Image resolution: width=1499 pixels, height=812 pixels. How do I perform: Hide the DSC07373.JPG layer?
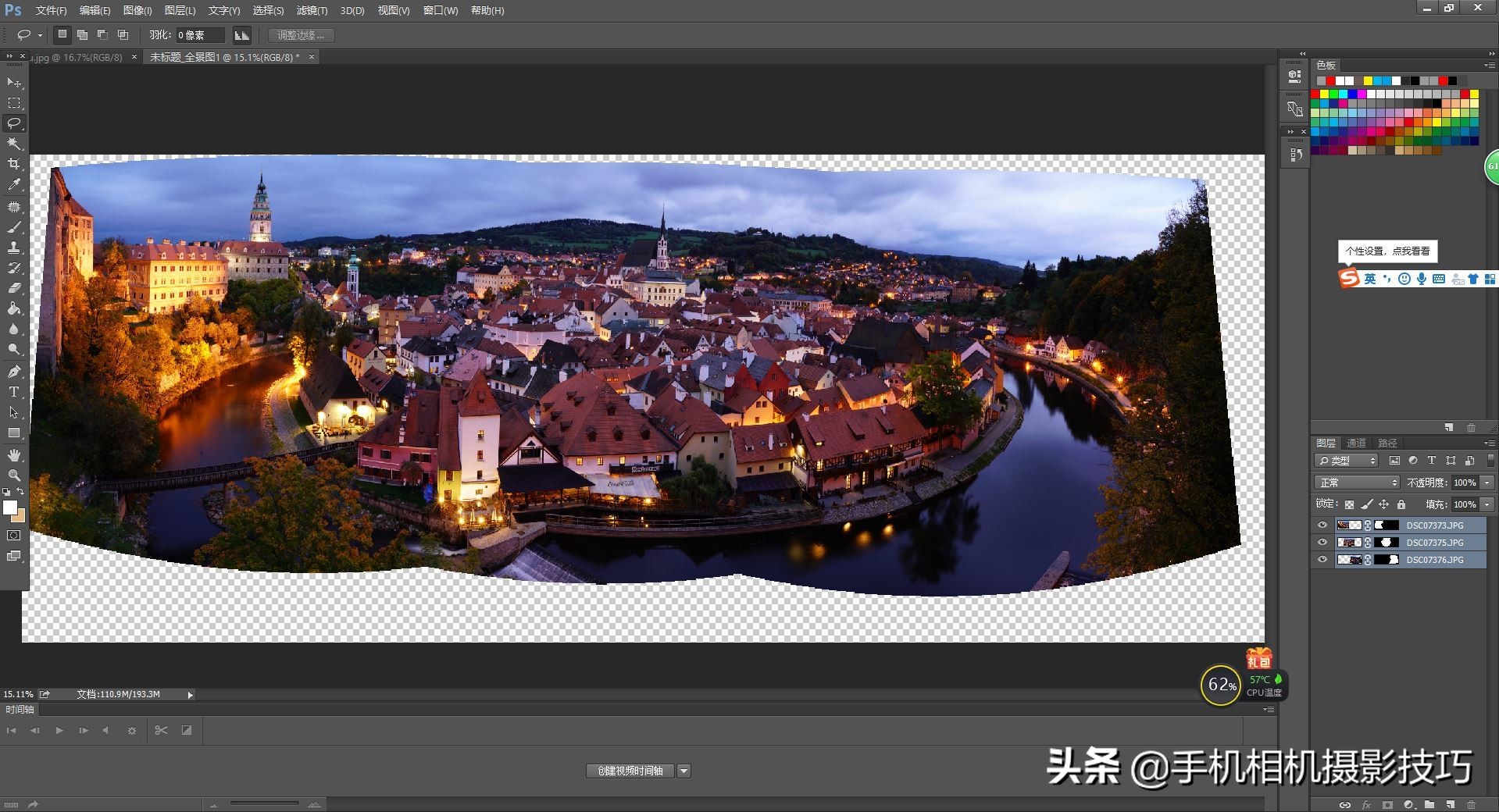pyautogui.click(x=1322, y=525)
